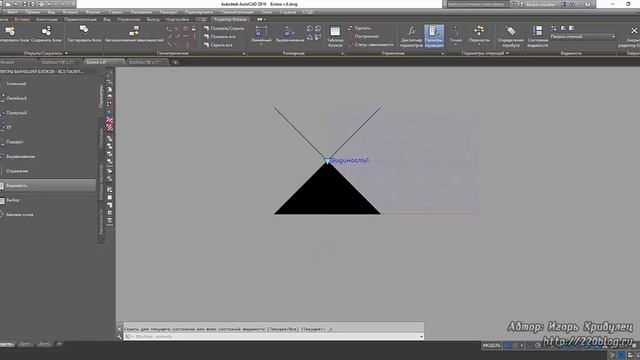This screenshot has width=640, height=360.
Task: Open the Geometric panel settings arrow
Action: 244,53
